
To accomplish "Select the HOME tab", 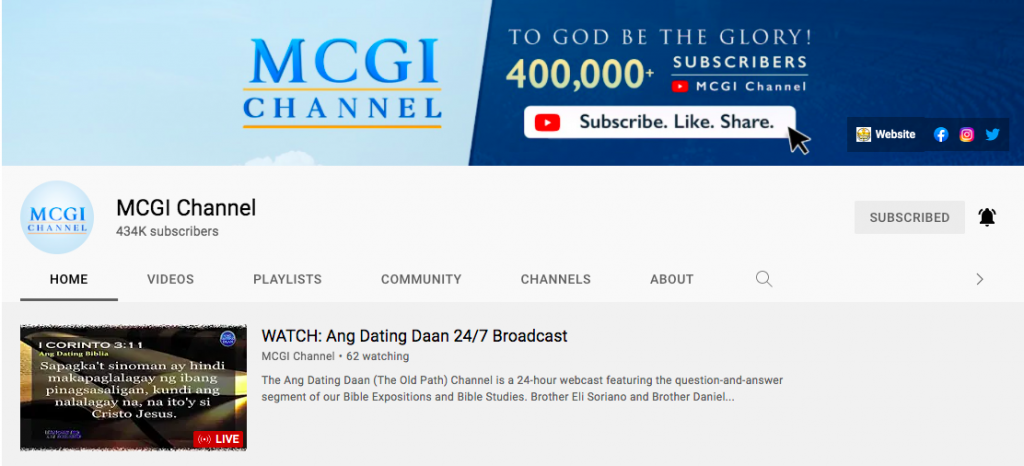I will tap(69, 279).
